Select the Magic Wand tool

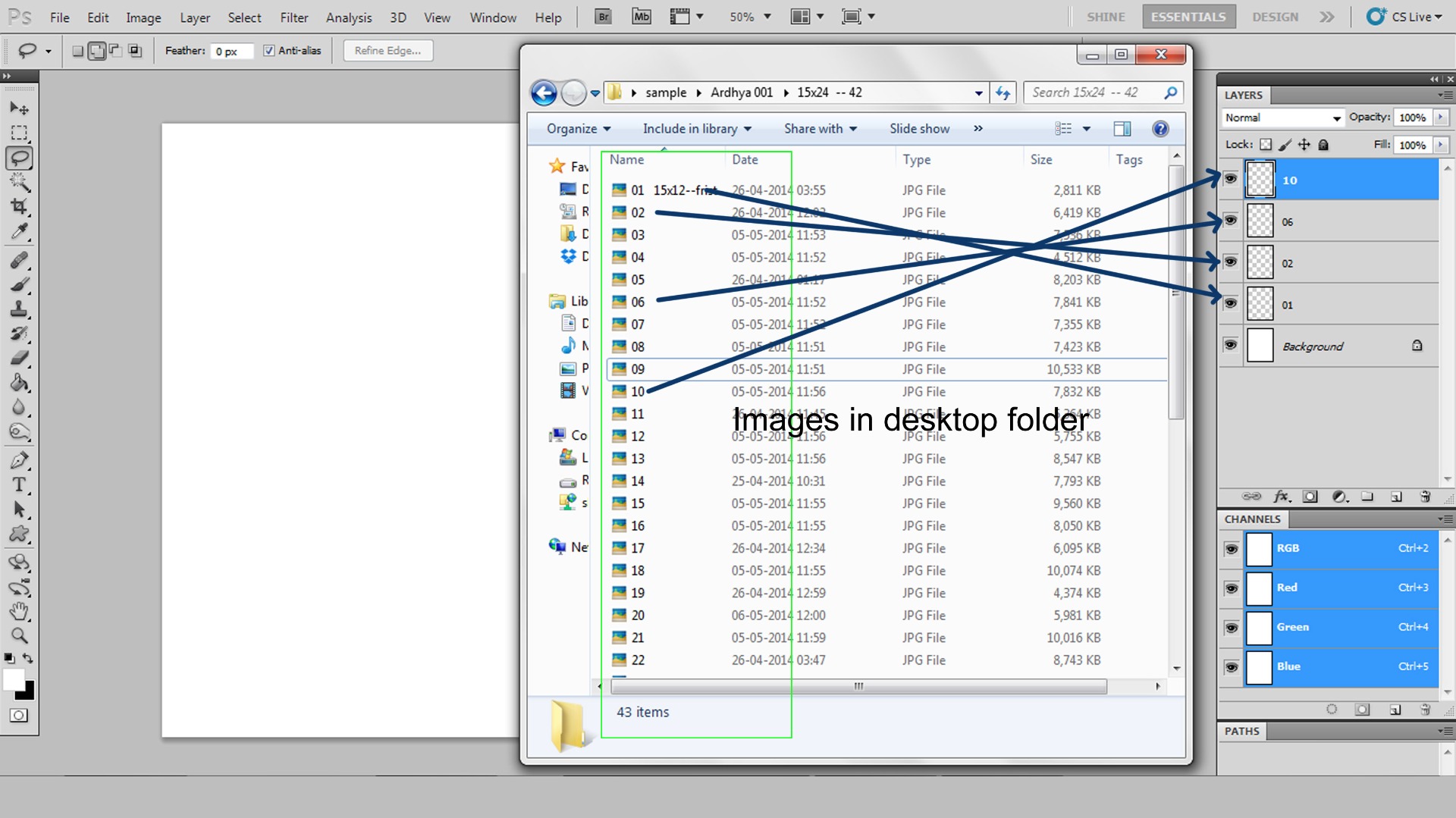point(19,182)
